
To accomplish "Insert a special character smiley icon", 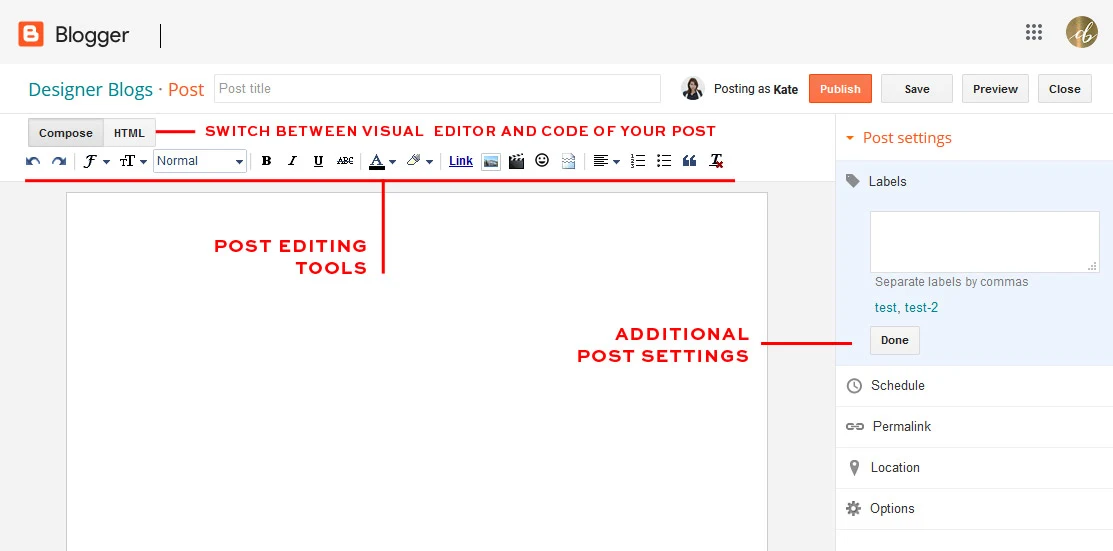I will [542, 160].
